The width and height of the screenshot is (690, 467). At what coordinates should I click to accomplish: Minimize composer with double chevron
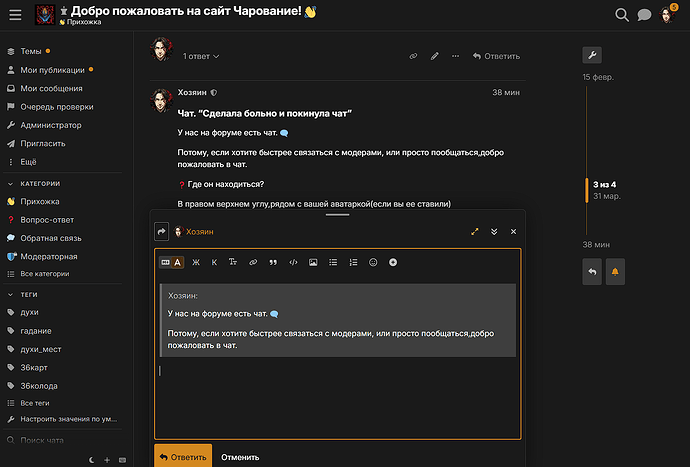[x=494, y=231]
